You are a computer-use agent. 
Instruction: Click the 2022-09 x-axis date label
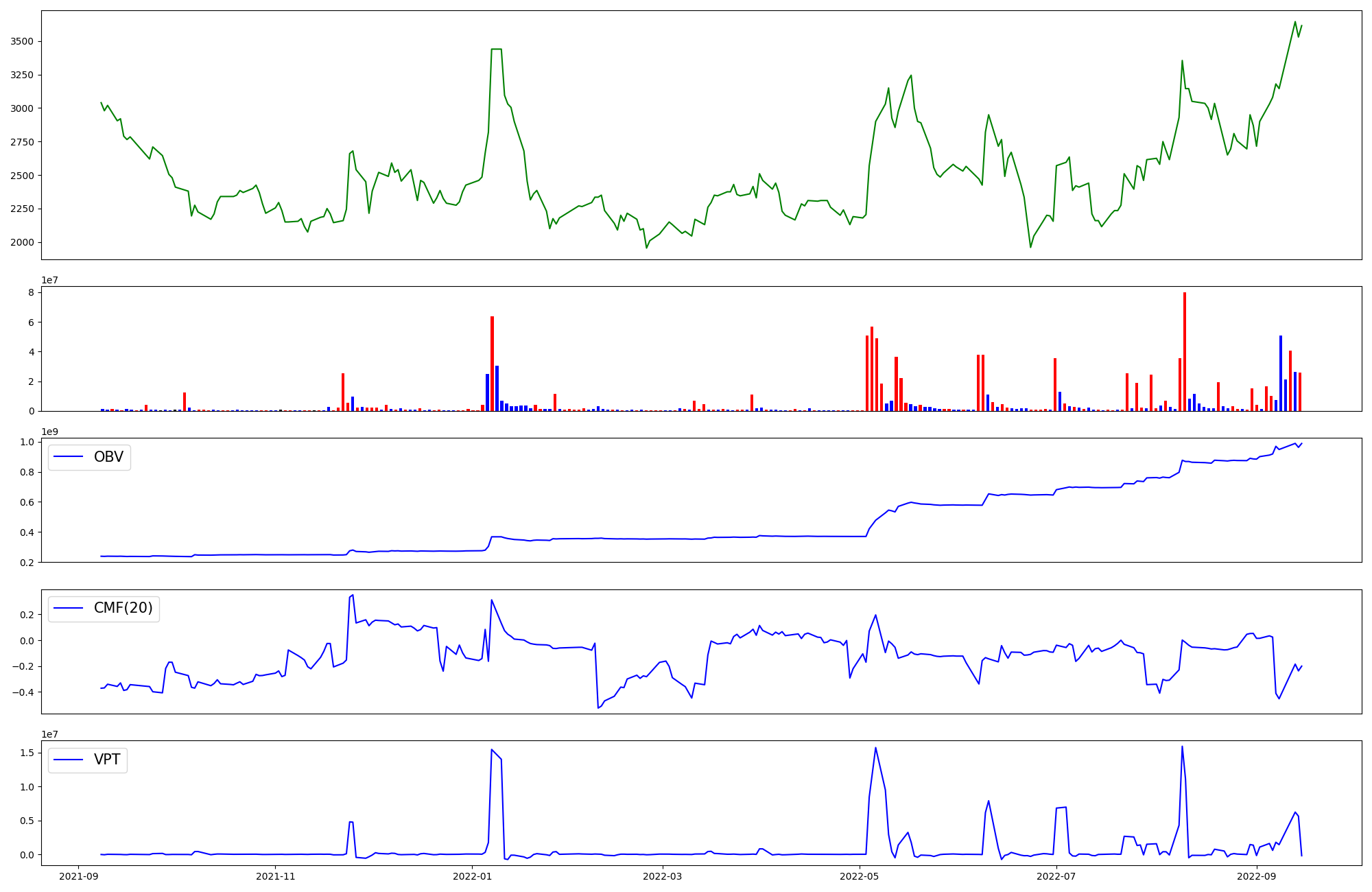(1257, 876)
